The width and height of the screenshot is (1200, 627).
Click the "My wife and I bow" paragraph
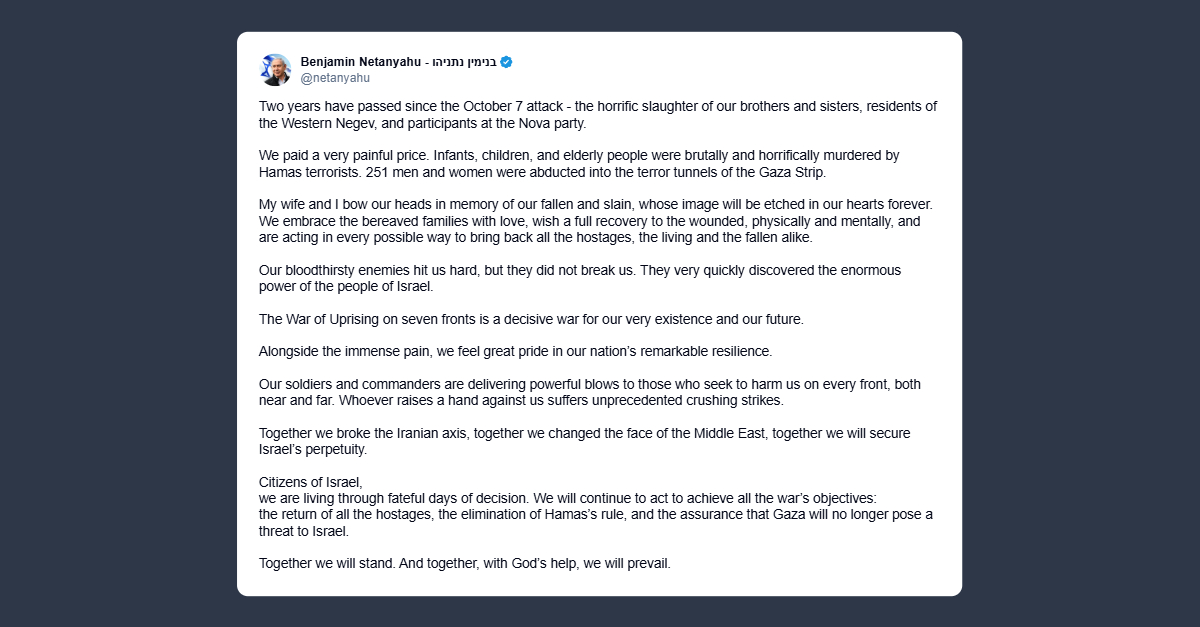[595, 221]
